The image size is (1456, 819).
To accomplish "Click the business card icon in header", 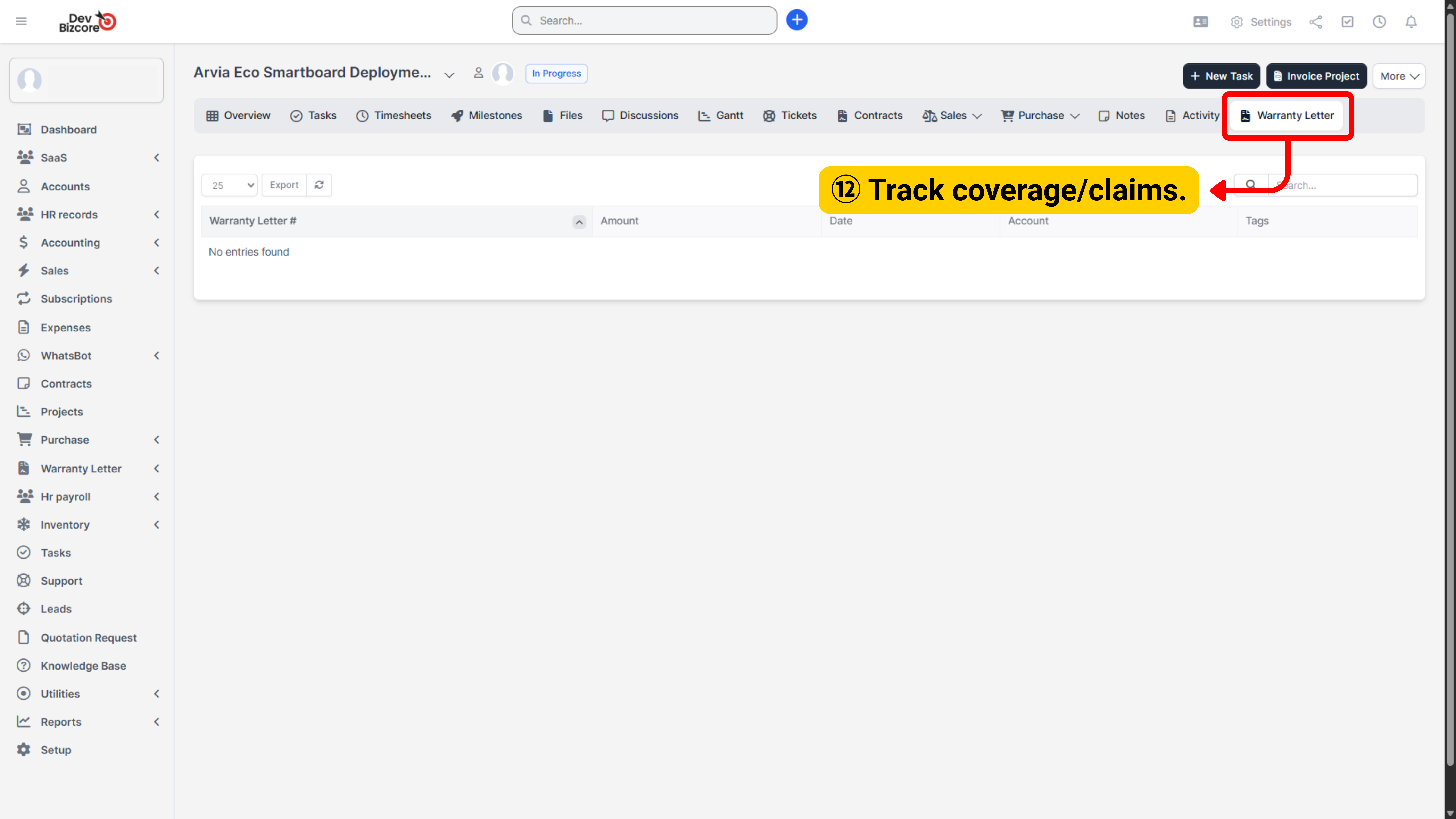I will tap(1200, 22).
